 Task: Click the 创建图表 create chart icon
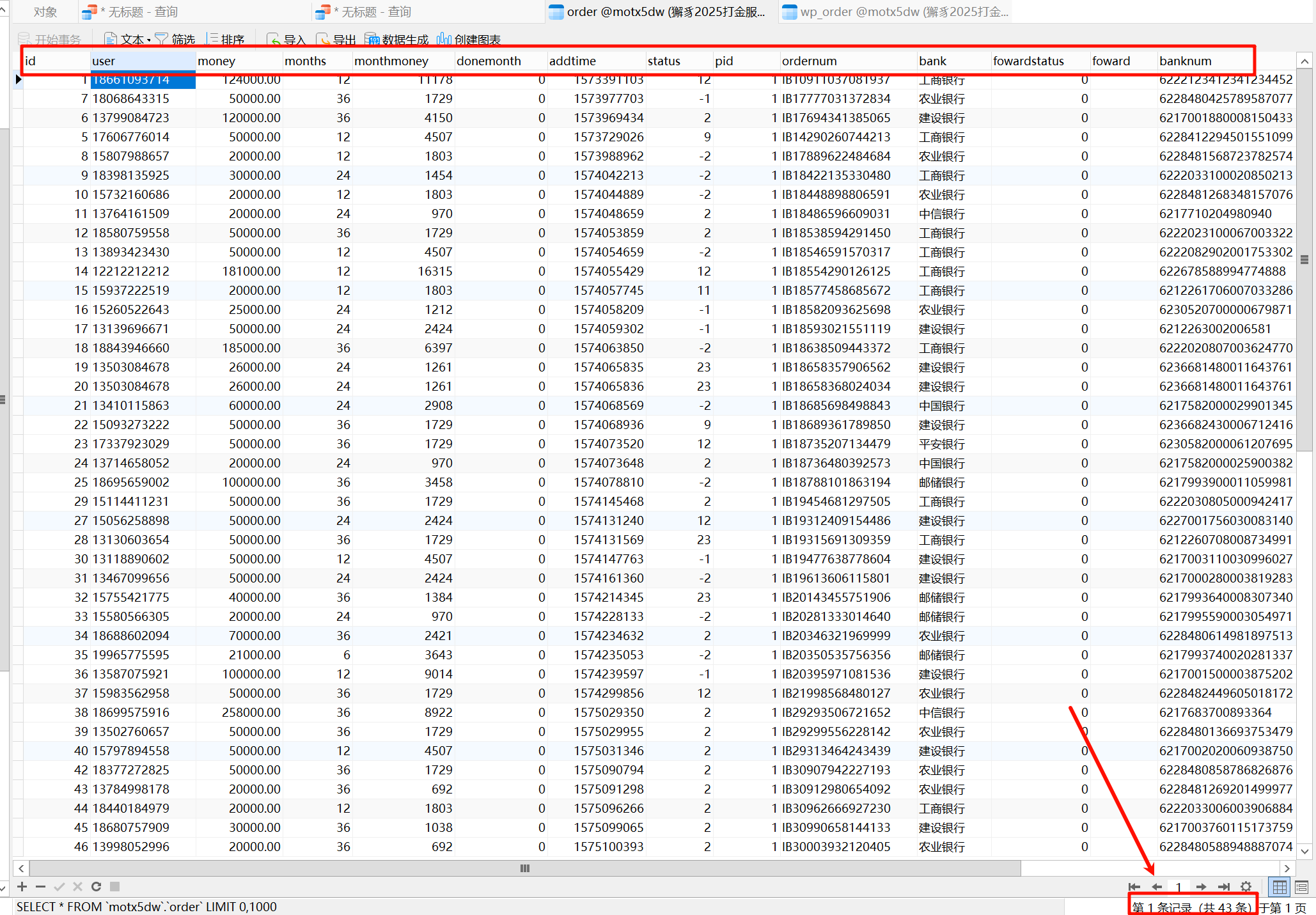click(444, 40)
